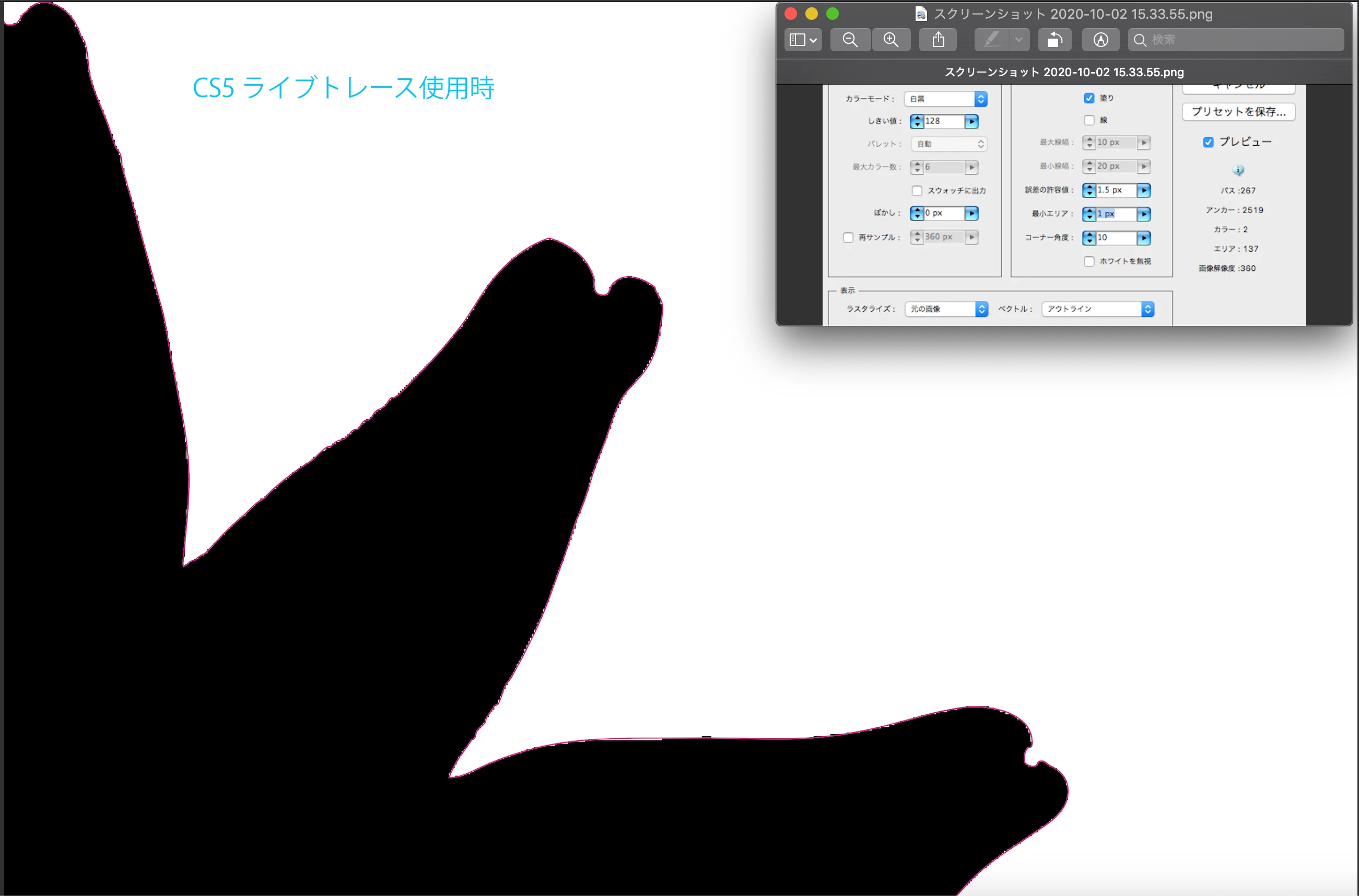The width and height of the screenshot is (1359, 896).
Task: Open the カラーモード dropdown
Action: [945, 99]
